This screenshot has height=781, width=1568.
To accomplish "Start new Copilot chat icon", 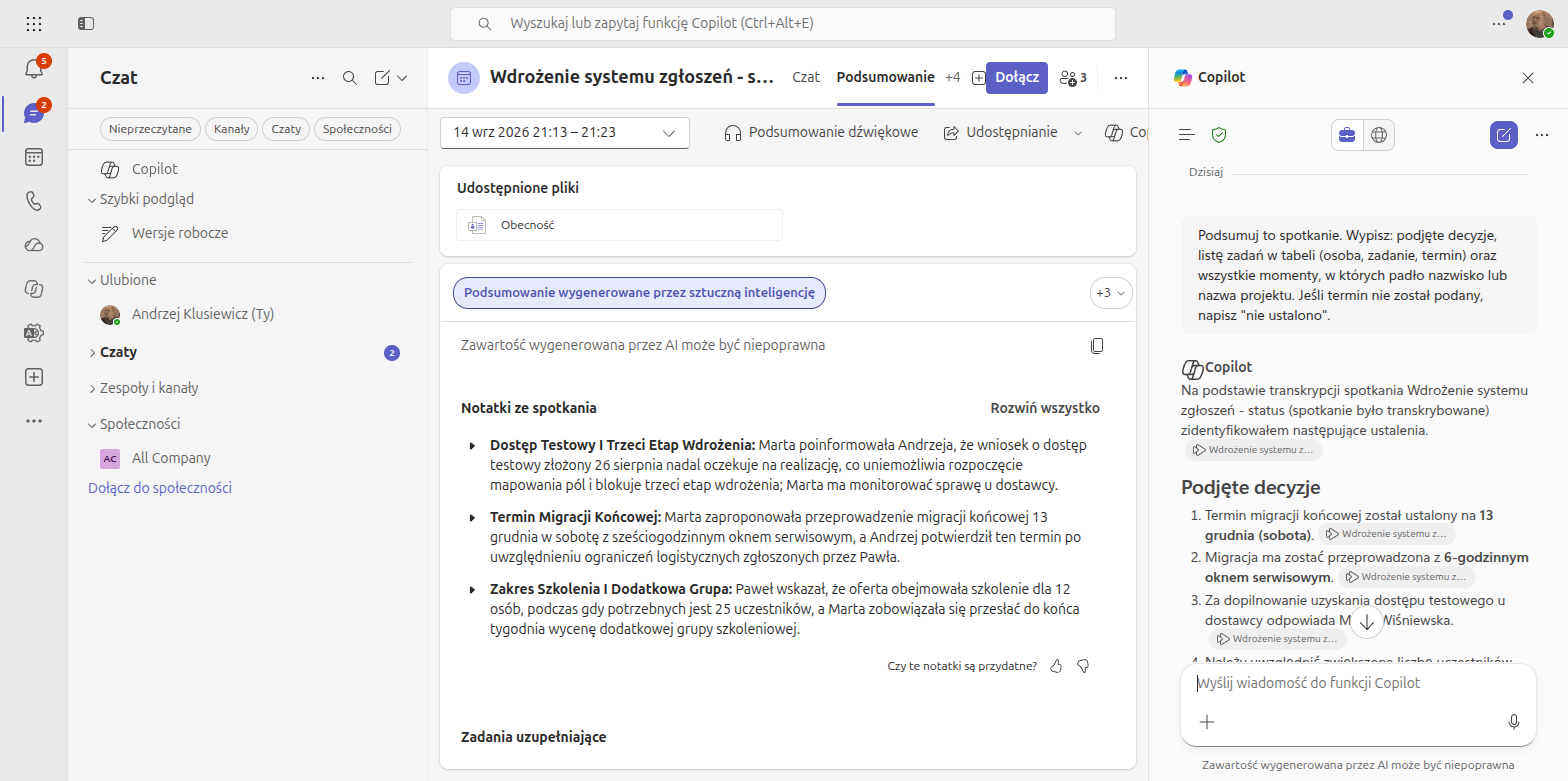I will coord(1504,134).
